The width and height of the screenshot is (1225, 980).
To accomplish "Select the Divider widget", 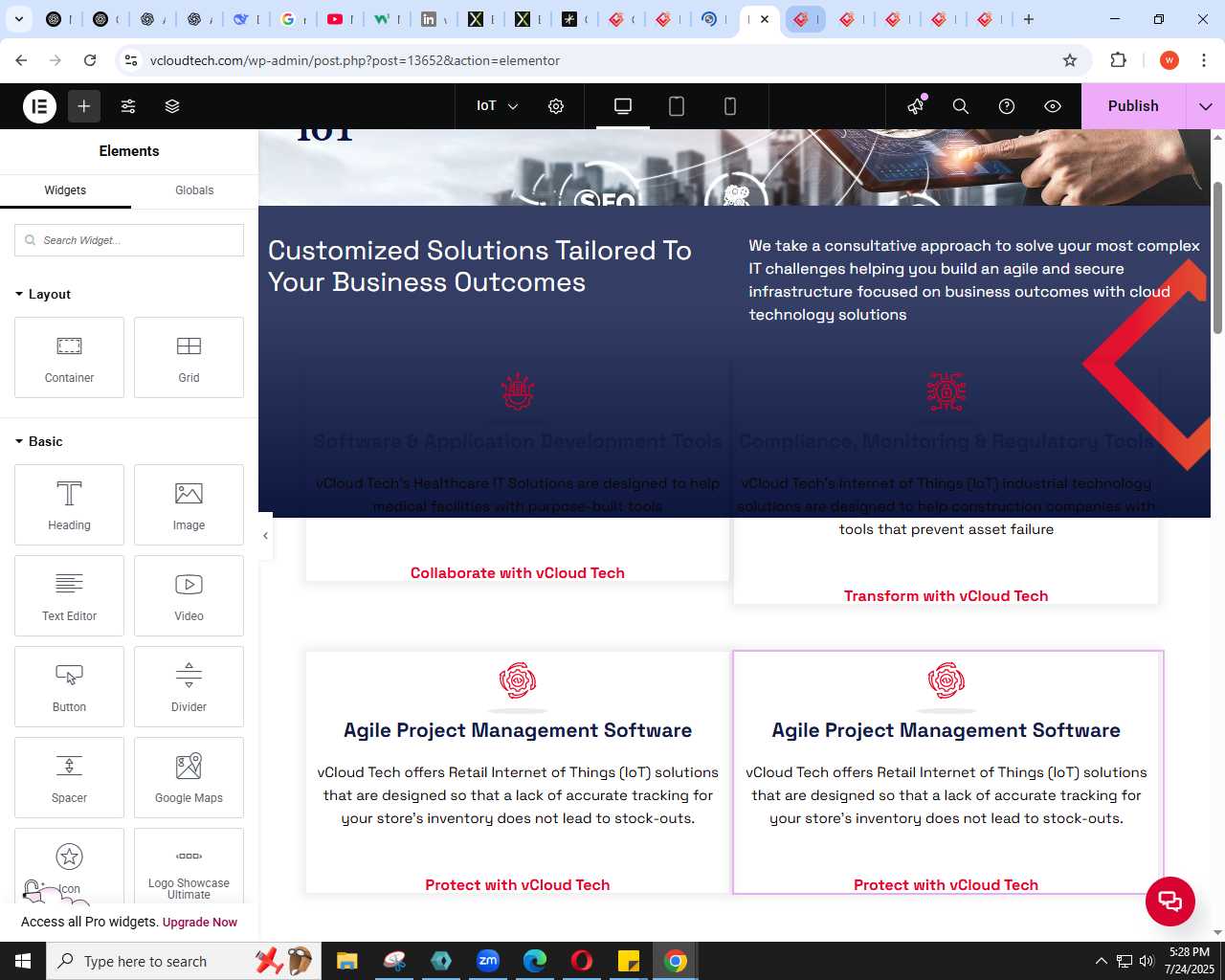I will (189, 687).
